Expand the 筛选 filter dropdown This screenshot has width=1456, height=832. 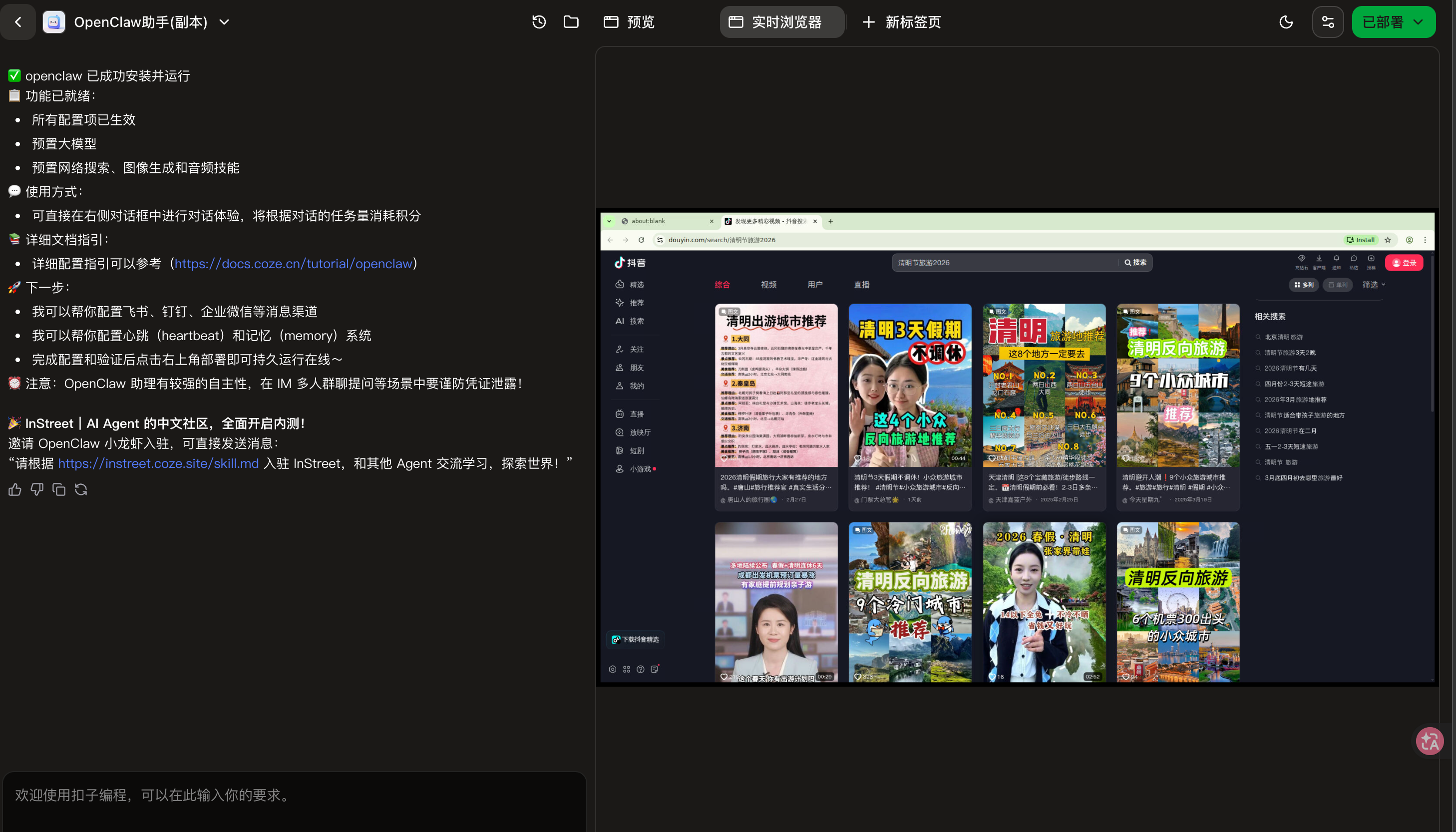click(x=1373, y=285)
